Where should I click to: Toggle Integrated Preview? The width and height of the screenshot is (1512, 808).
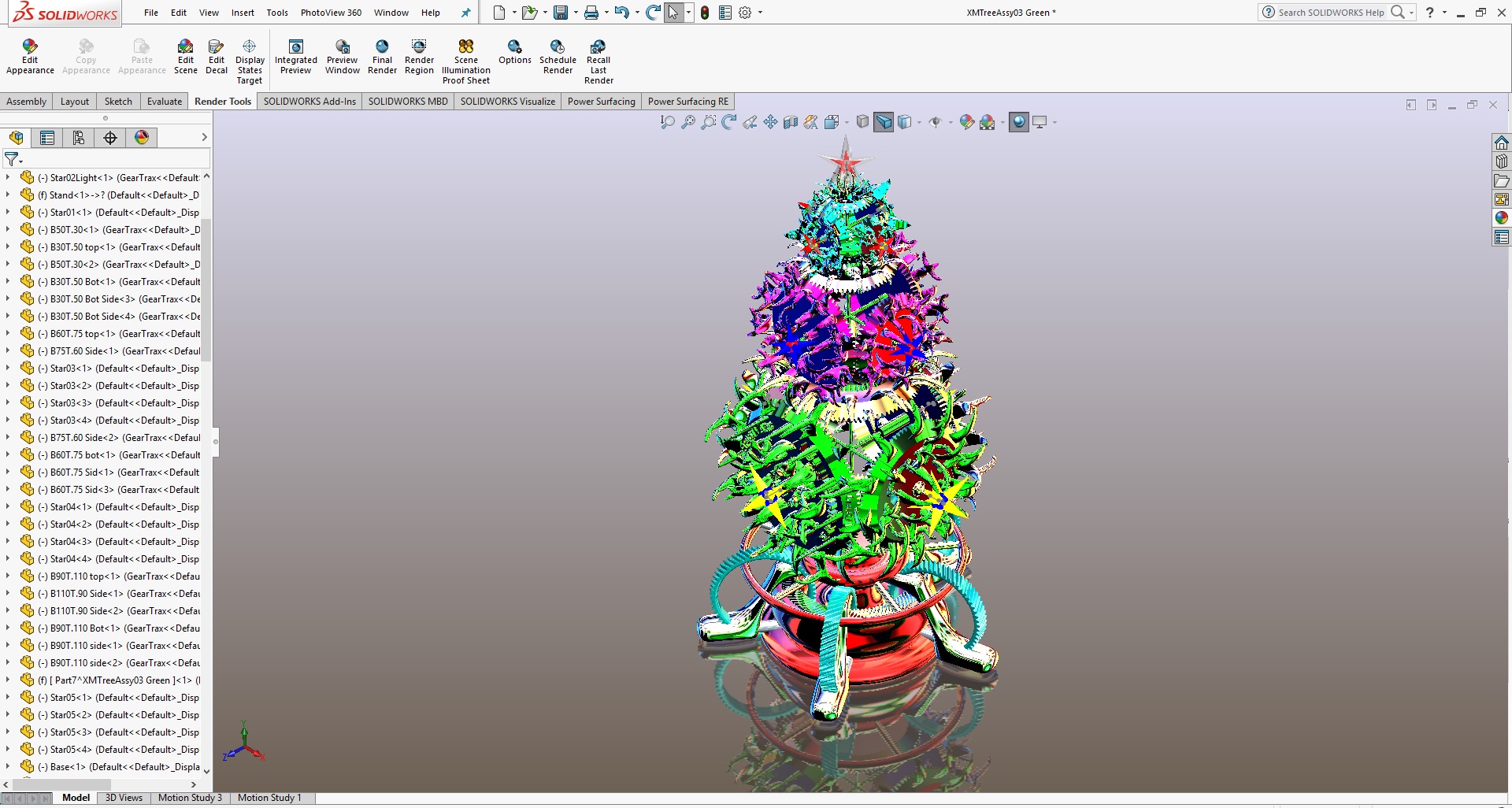pos(296,57)
